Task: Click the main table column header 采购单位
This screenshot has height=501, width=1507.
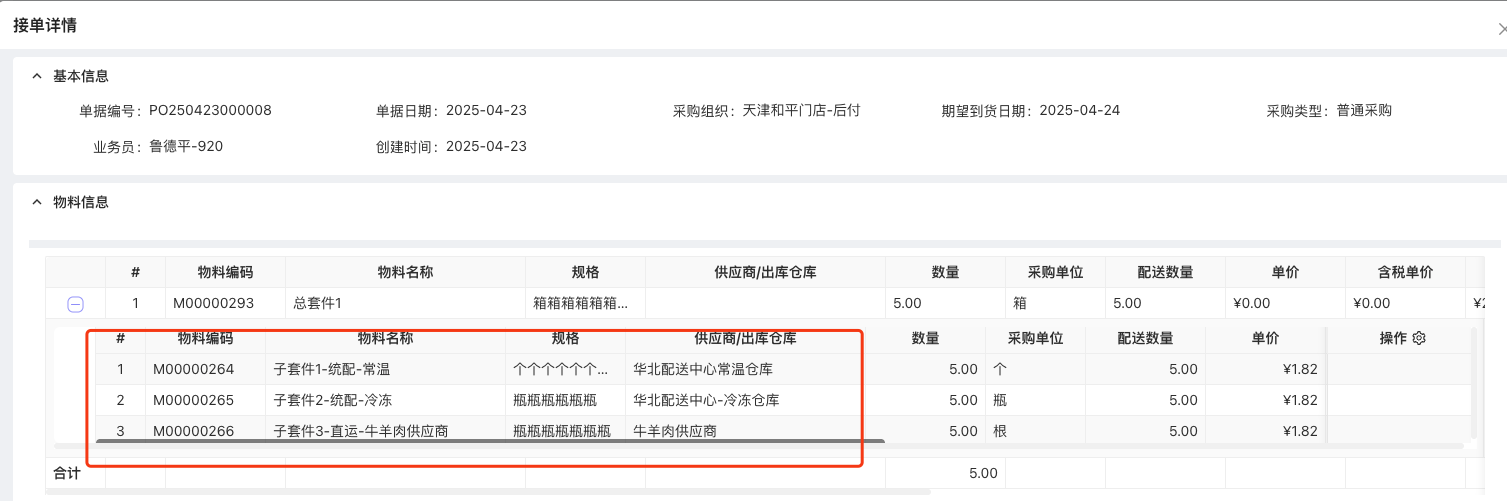Action: tap(1055, 272)
